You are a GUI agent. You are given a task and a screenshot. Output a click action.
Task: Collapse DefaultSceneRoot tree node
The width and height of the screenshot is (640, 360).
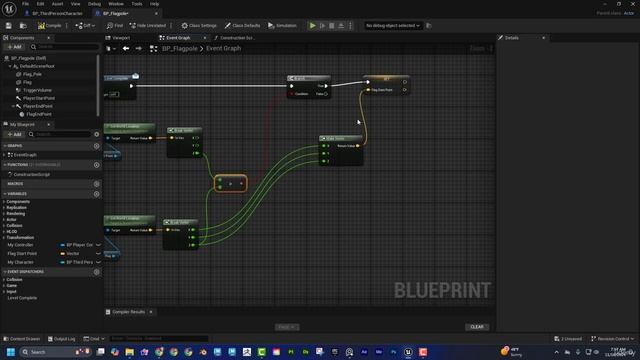[x=10, y=66]
